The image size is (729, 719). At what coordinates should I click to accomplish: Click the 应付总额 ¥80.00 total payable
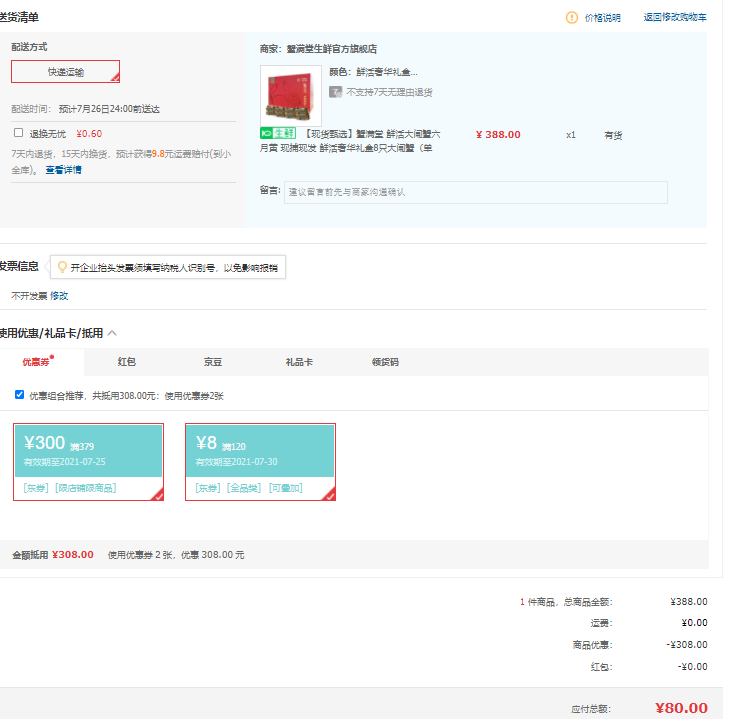click(x=681, y=708)
